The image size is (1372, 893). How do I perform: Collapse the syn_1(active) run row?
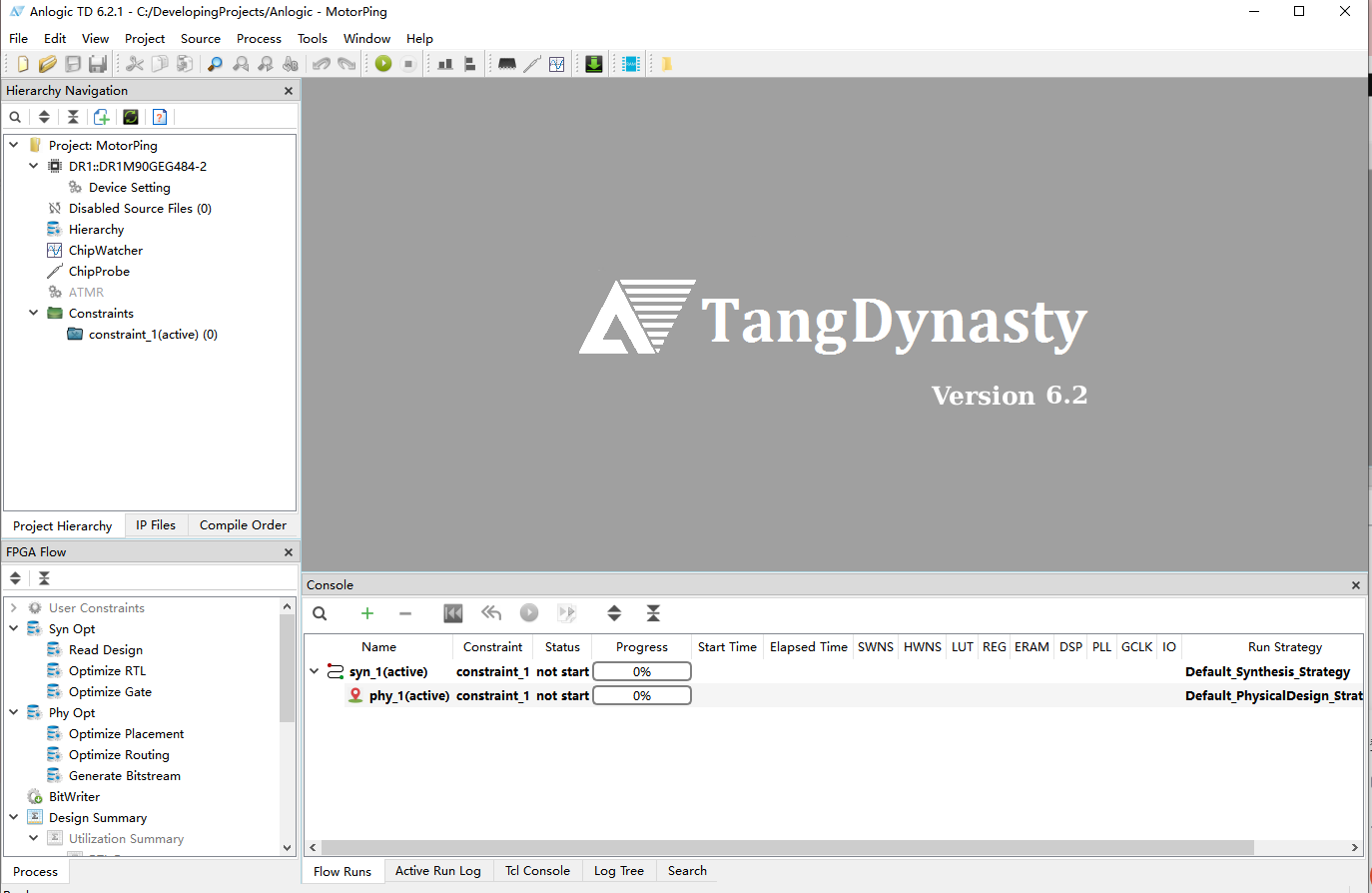(315, 671)
